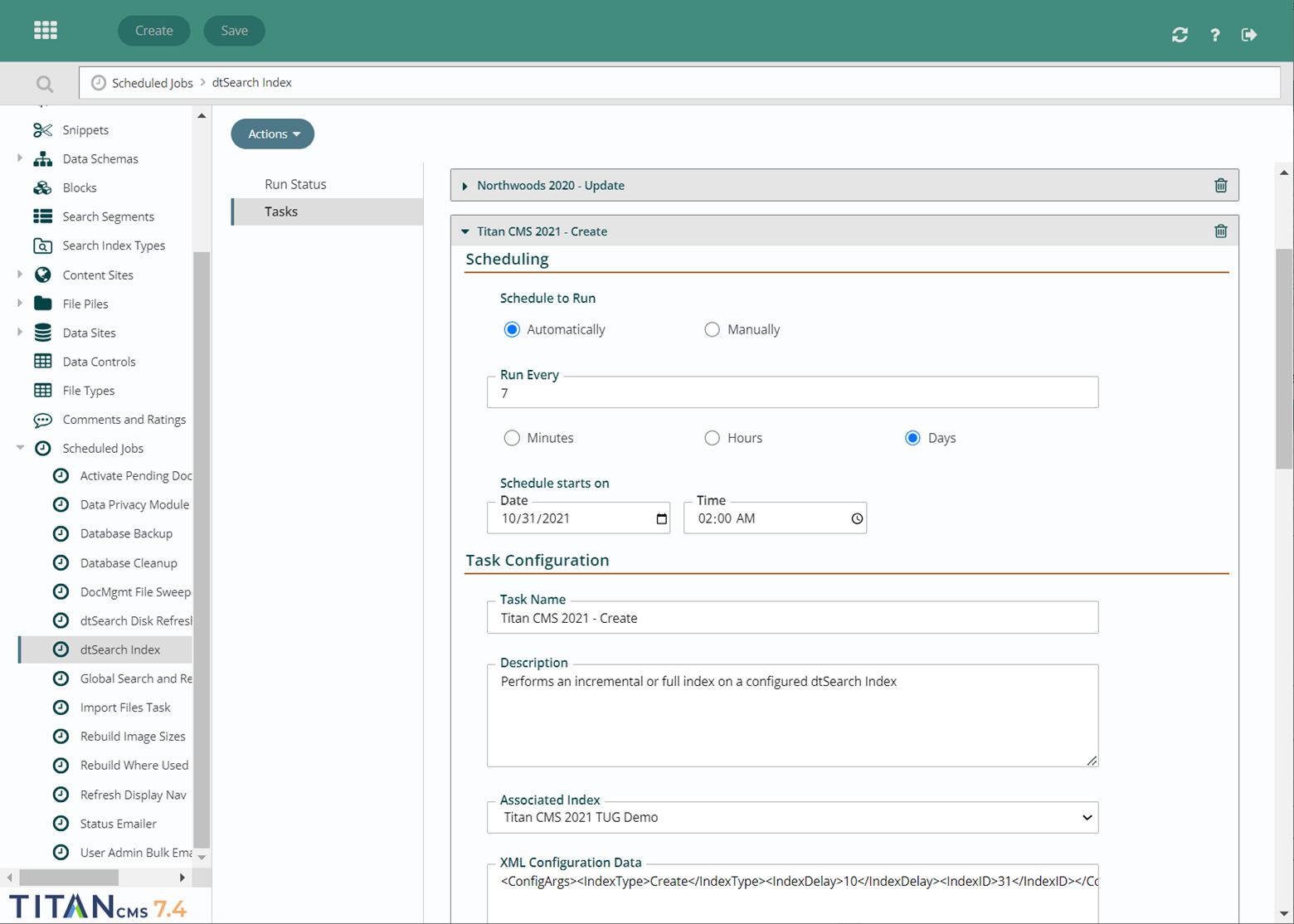Click the Scheduled Jobs clock icon

pyautogui.click(x=42, y=449)
